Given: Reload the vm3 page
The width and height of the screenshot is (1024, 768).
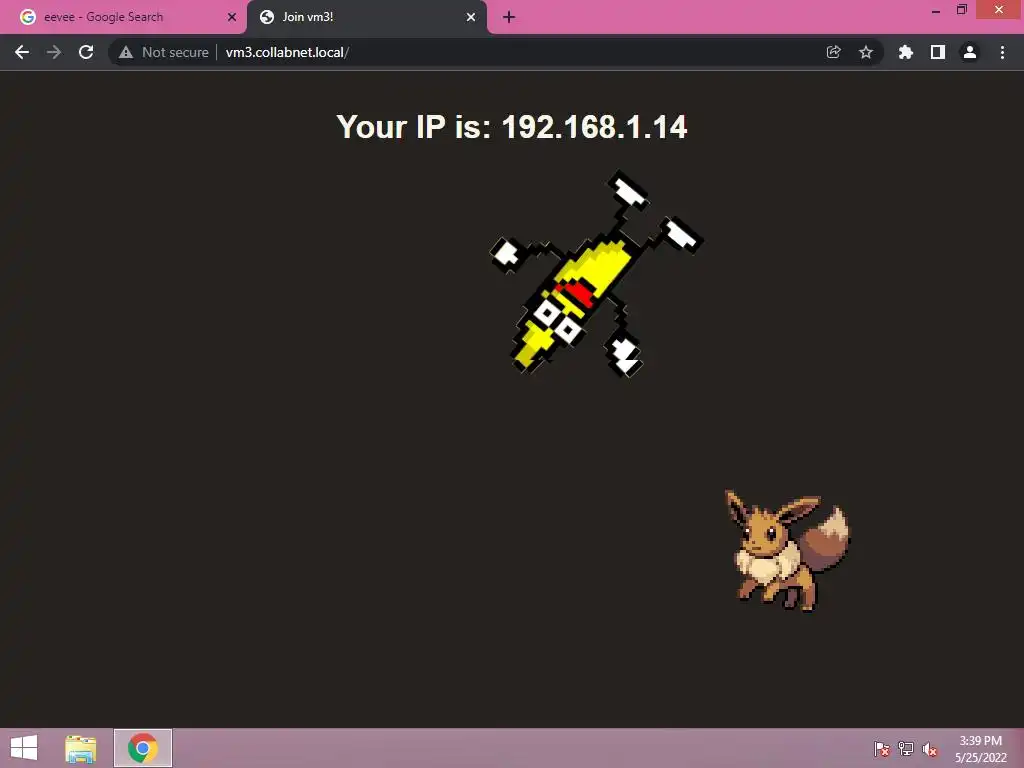Looking at the screenshot, I should (86, 52).
